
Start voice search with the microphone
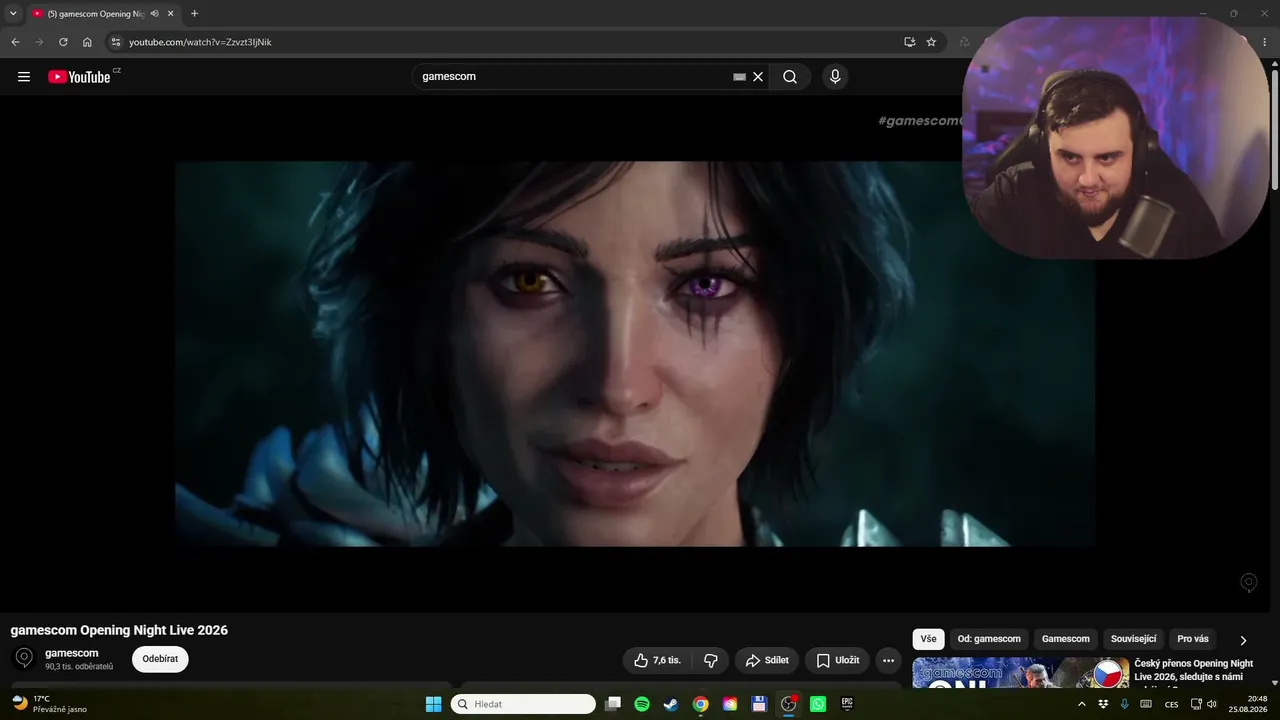click(x=835, y=77)
